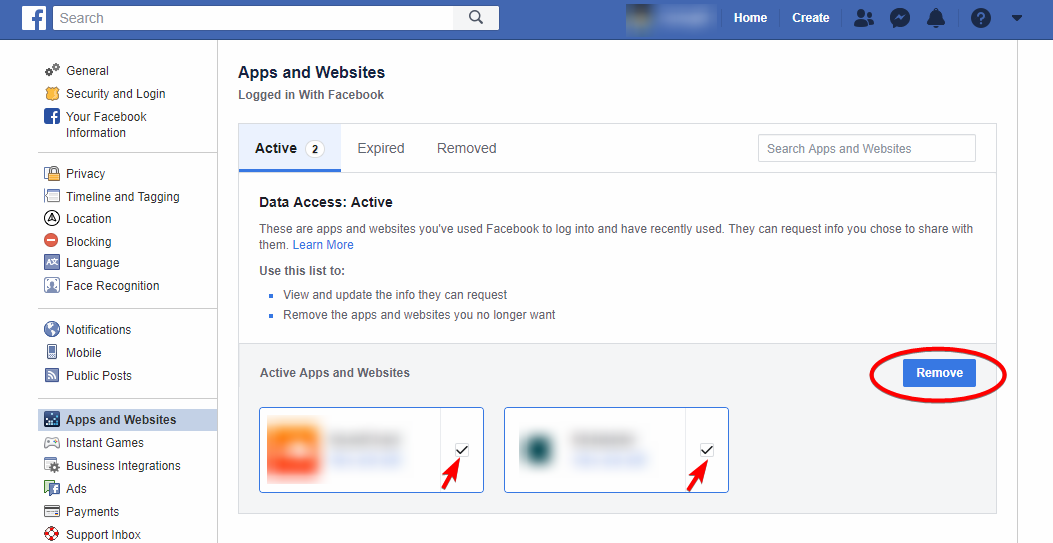Select the orange app thumbnail
Screen dimensions: 1053x543
pos(293,450)
